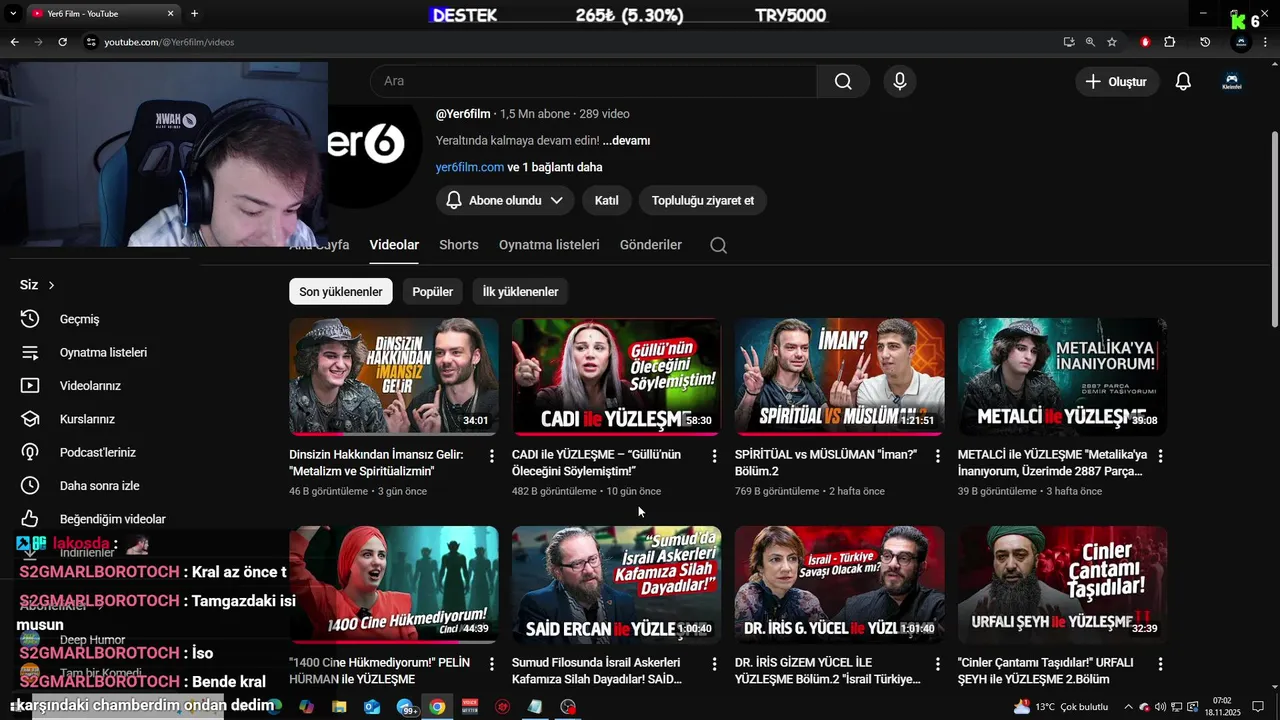Switch to the Videolar tab
Screen dimensions: 1280x720
(394, 245)
